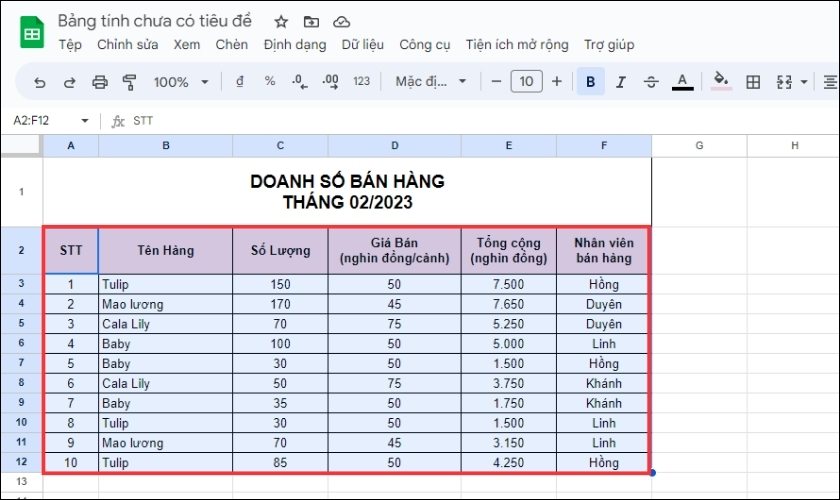Open the fill color picker
The image size is (840, 500).
point(721,81)
